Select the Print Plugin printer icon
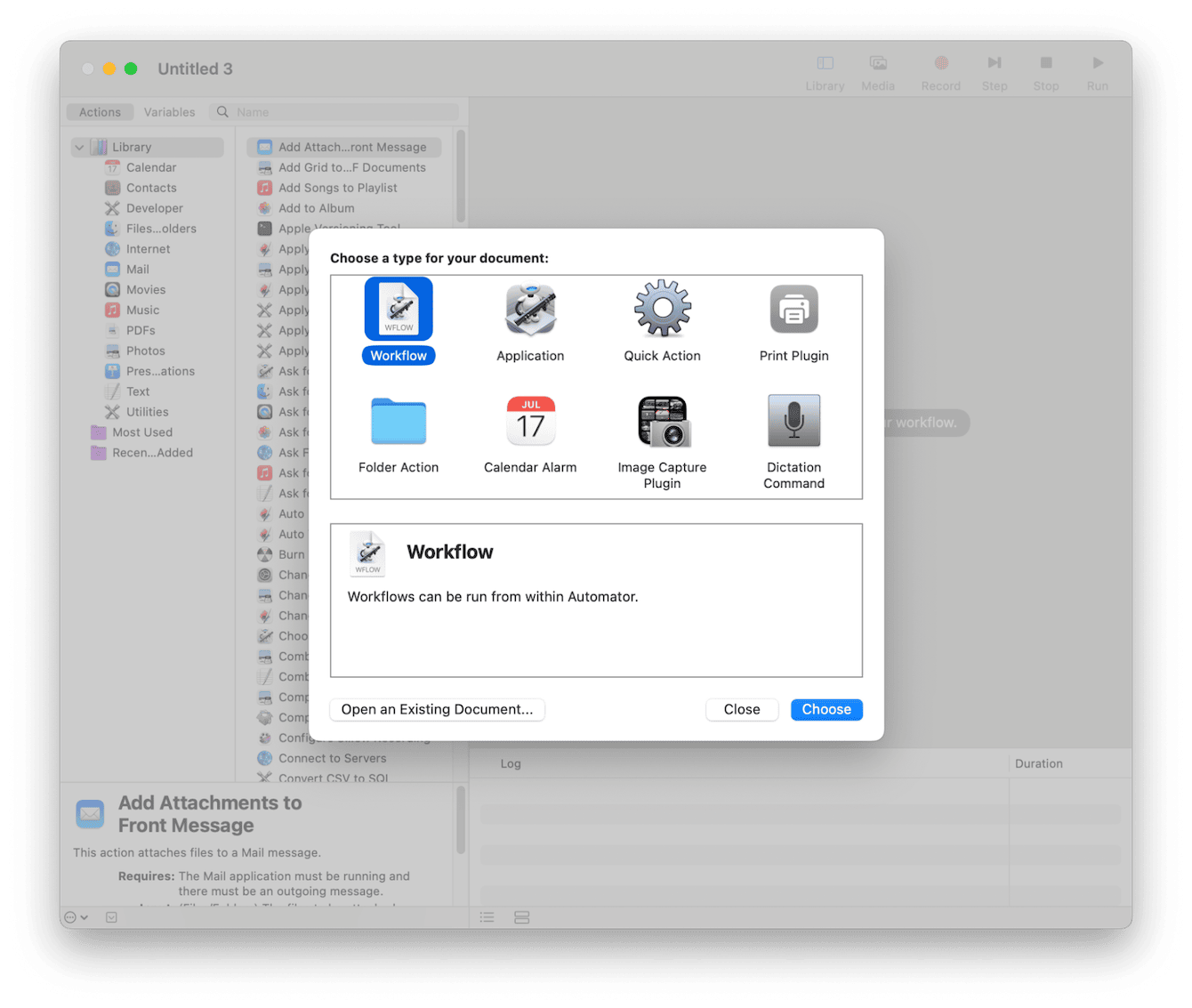This screenshot has width=1192, height=1008. [793, 309]
